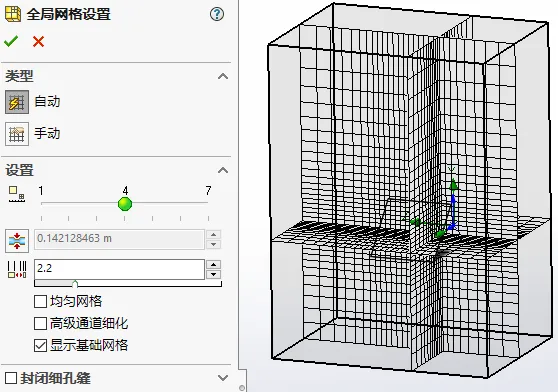Click the 2.2 ratio input field
Screen dimensions: 558x392
click(119, 269)
